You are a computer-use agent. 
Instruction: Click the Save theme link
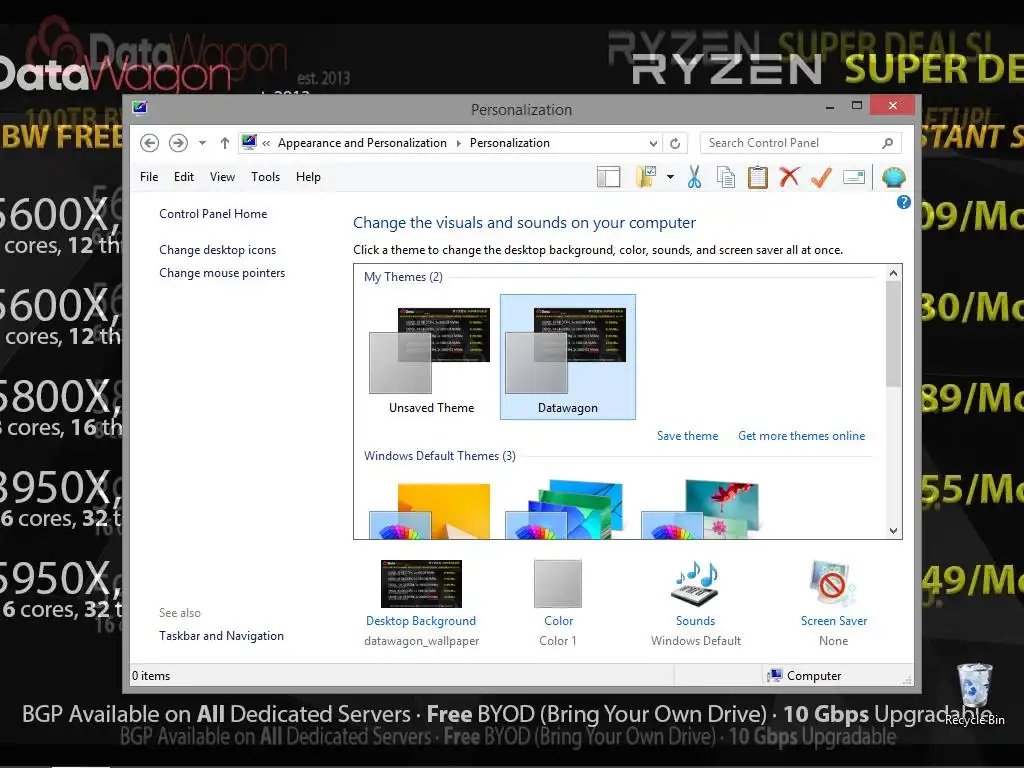click(687, 436)
